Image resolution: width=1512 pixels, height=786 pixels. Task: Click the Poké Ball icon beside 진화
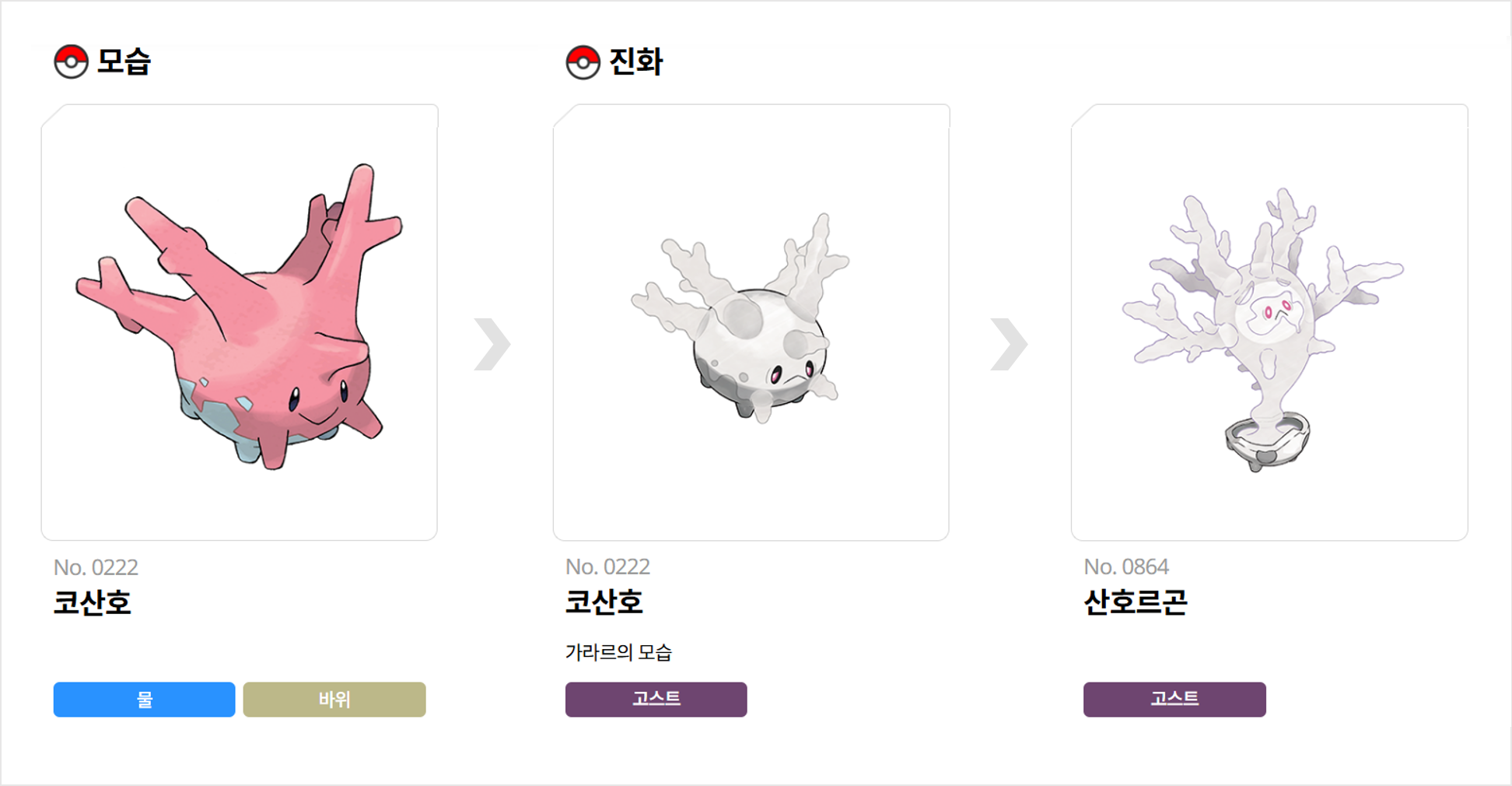pyautogui.click(x=583, y=62)
